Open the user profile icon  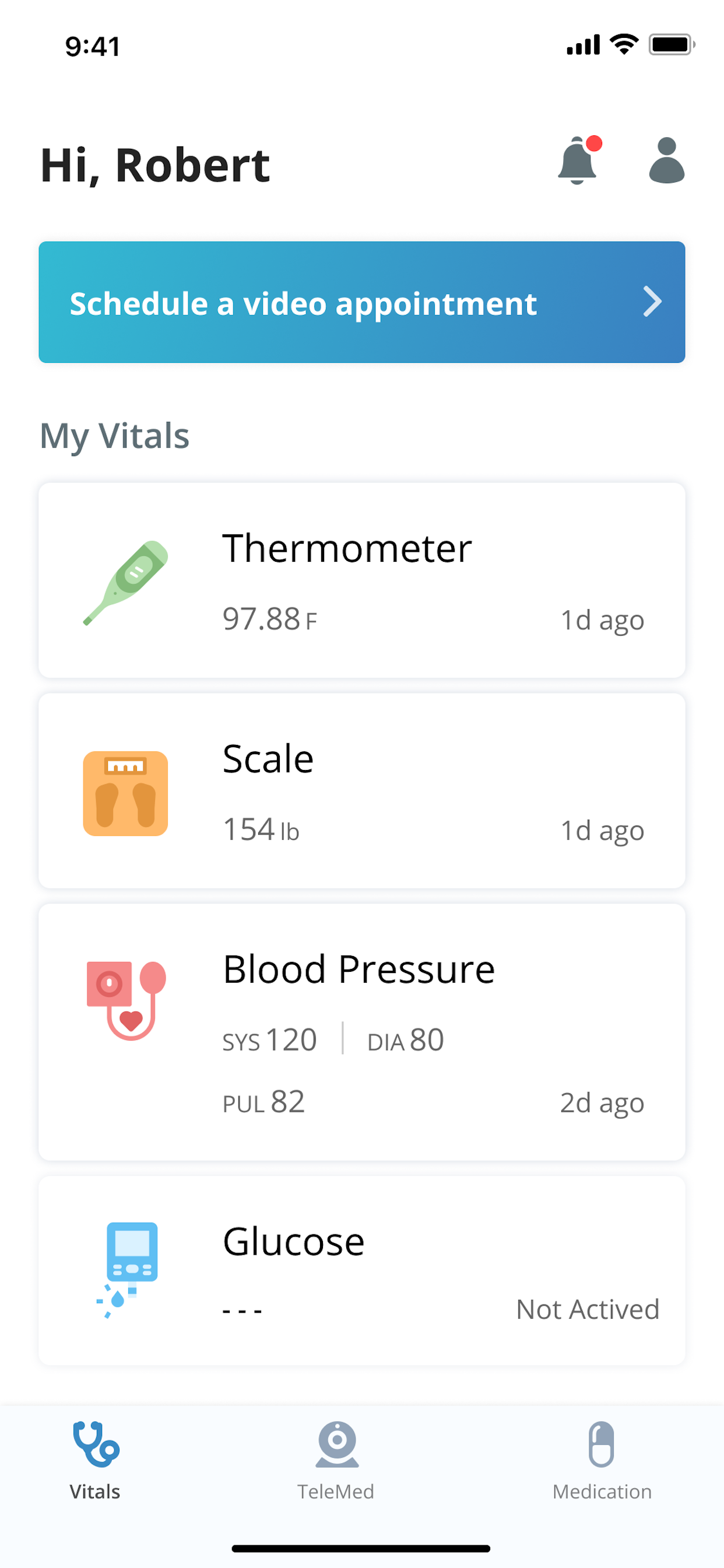coord(667,160)
